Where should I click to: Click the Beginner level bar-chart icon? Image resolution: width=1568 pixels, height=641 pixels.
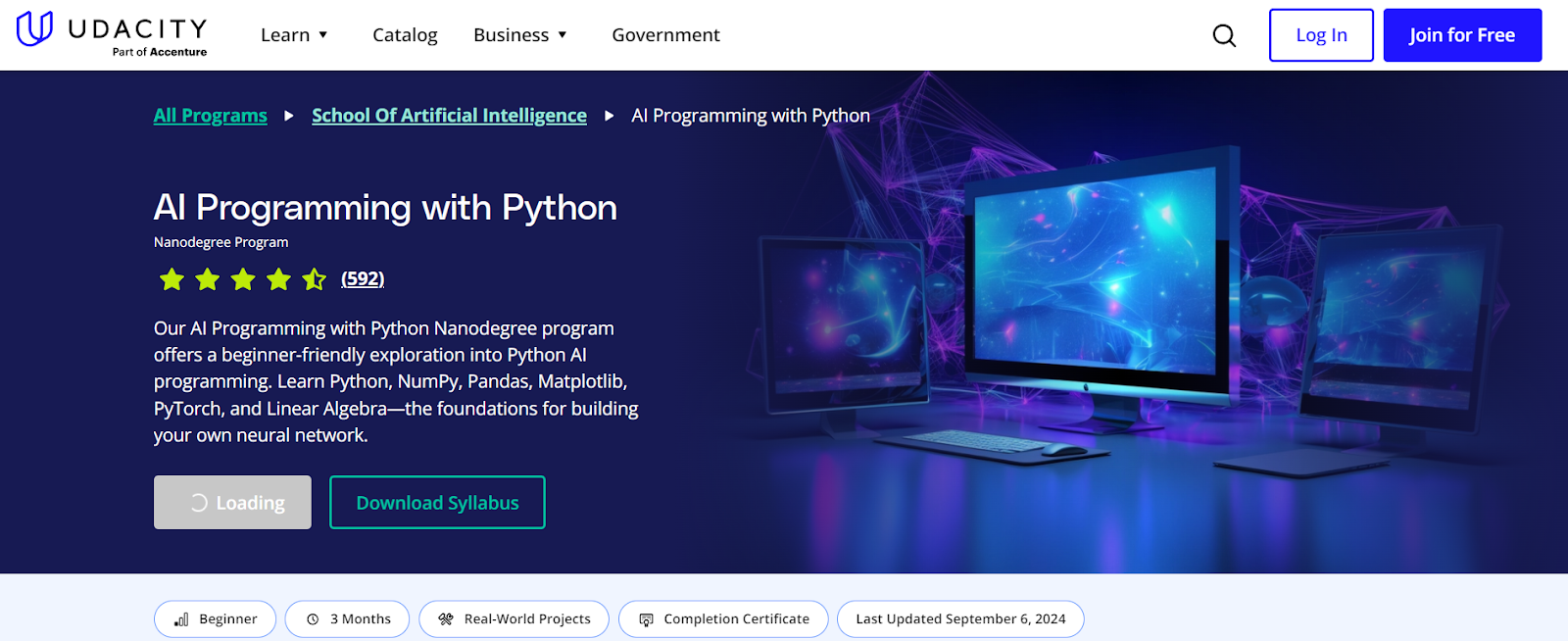pyautogui.click(x=181, y=619)
